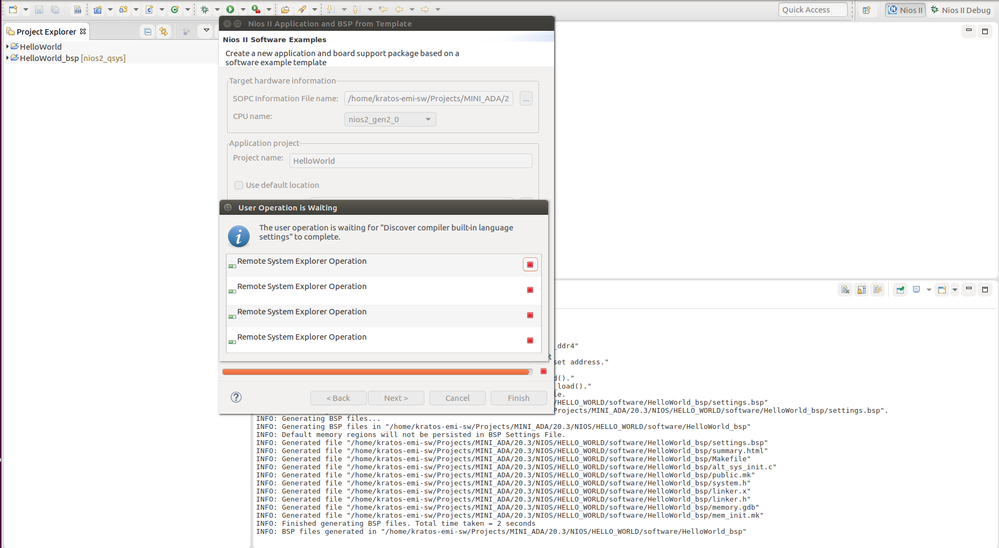999x548 pixels.
Task: Click the Open Element folder icon
Action: pyautogui.click(x=285, y=10)
